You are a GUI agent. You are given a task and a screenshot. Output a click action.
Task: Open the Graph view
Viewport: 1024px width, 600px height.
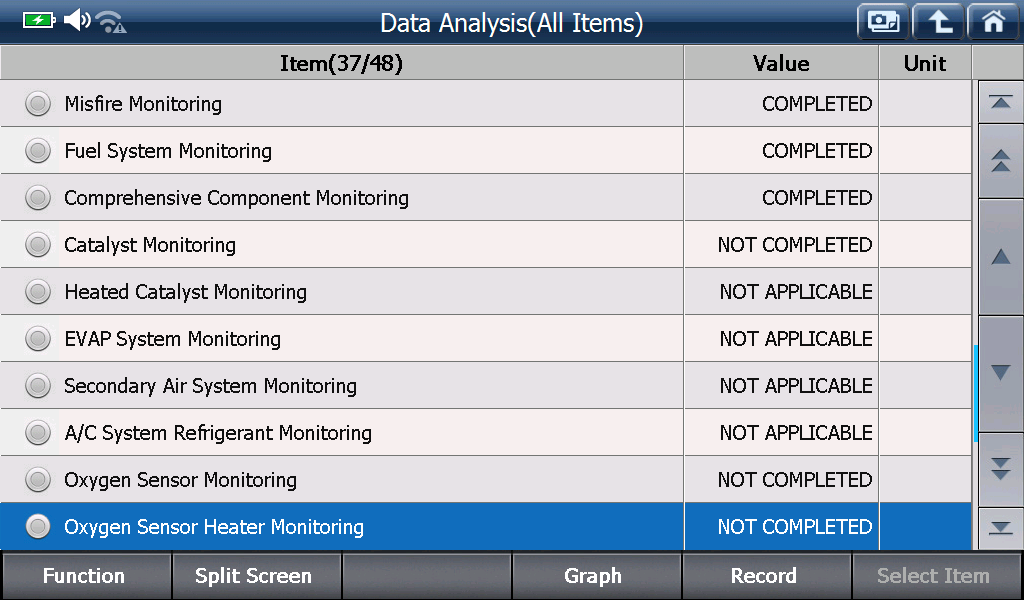596,576
